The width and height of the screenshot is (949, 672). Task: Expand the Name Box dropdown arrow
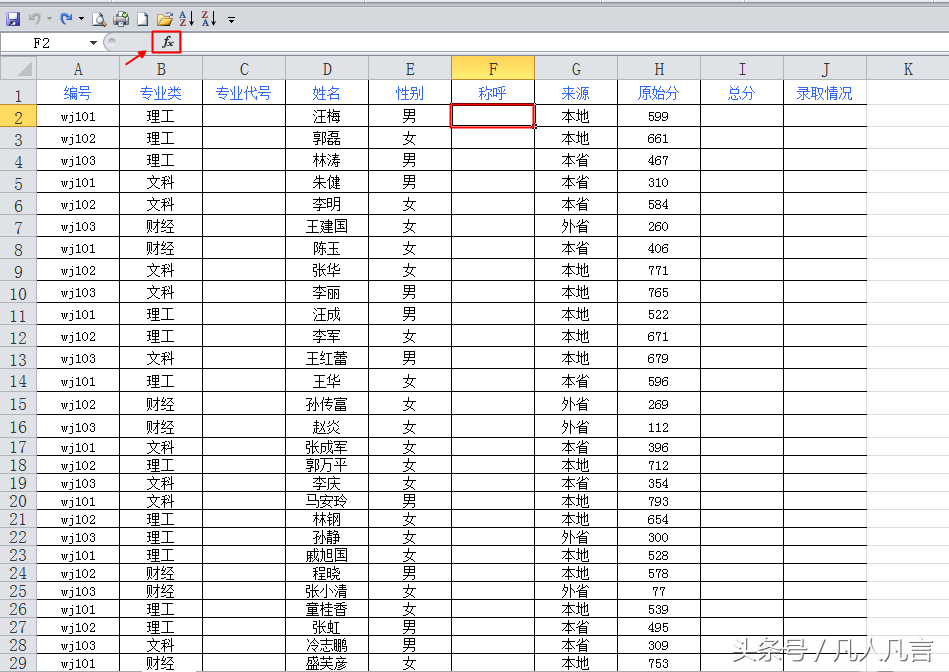coord(93,43)
